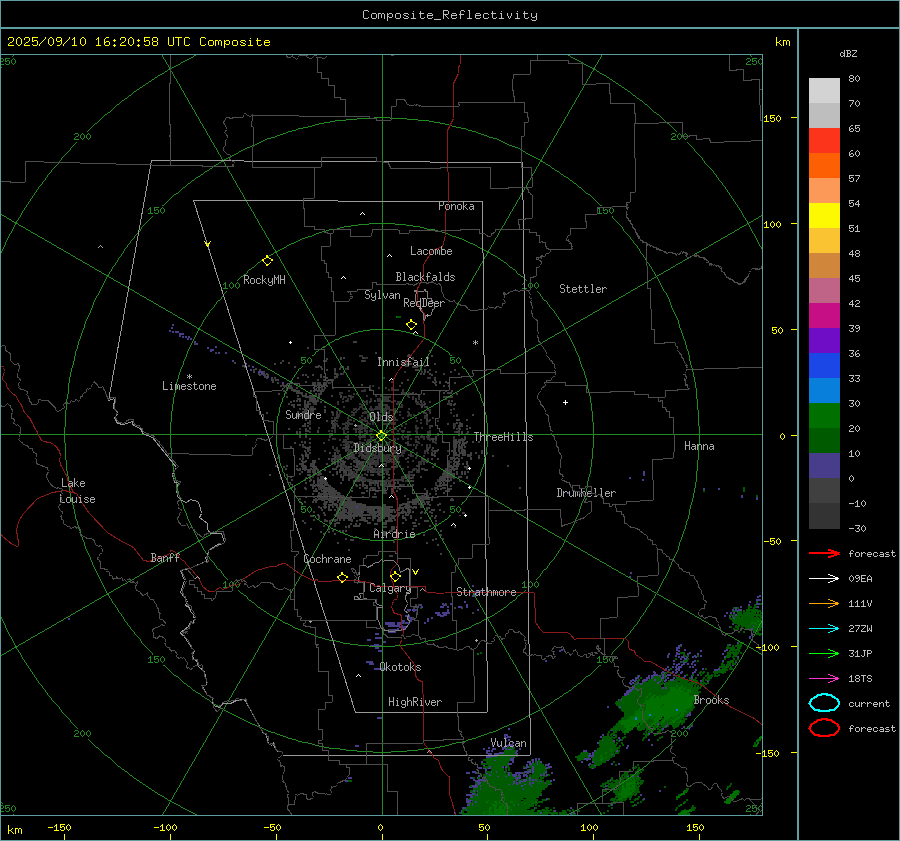Viewport: 900px width, 841px height.
Task: Select the orange 111V arrow legend icon
Action: click(824, 603)
